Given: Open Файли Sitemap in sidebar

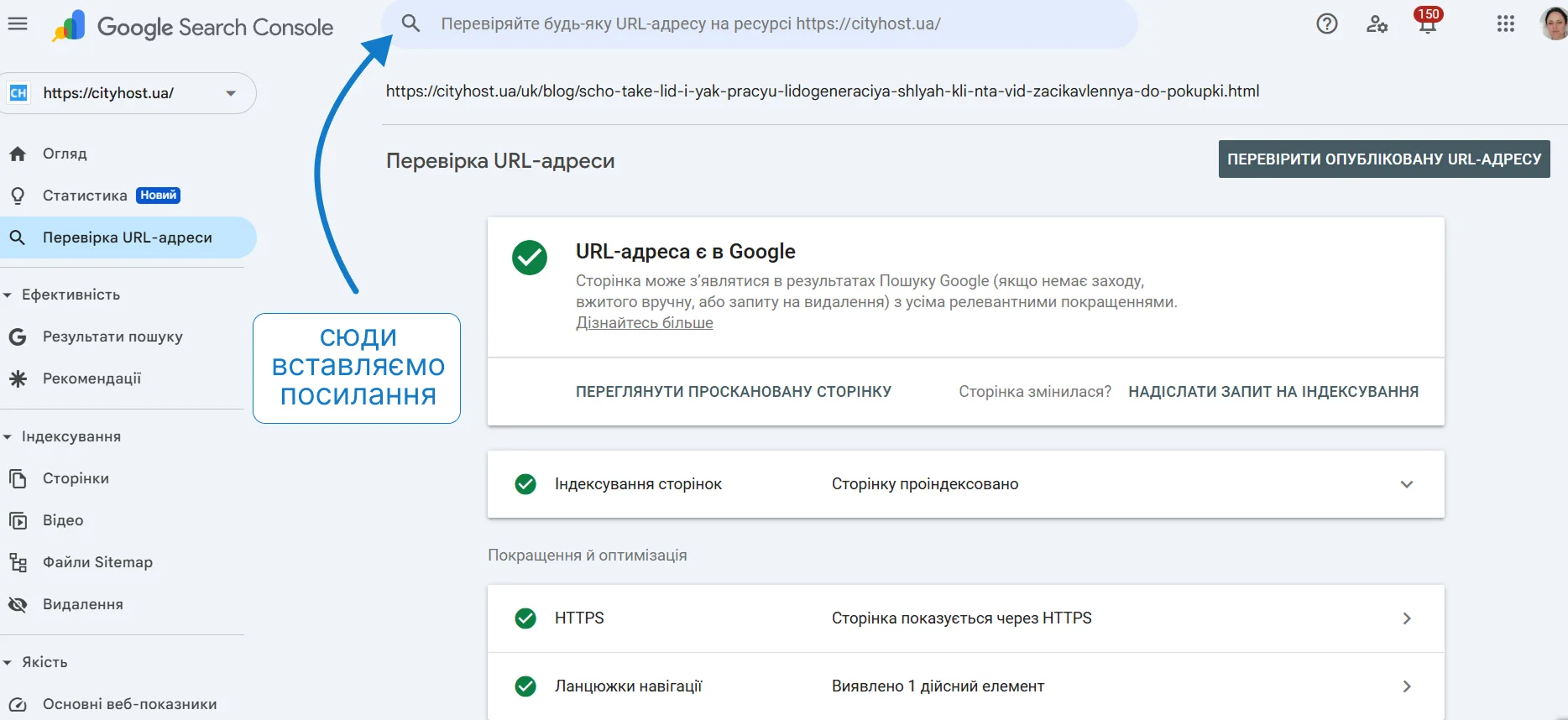Looking at the screenshot, I should coord(97,562).
